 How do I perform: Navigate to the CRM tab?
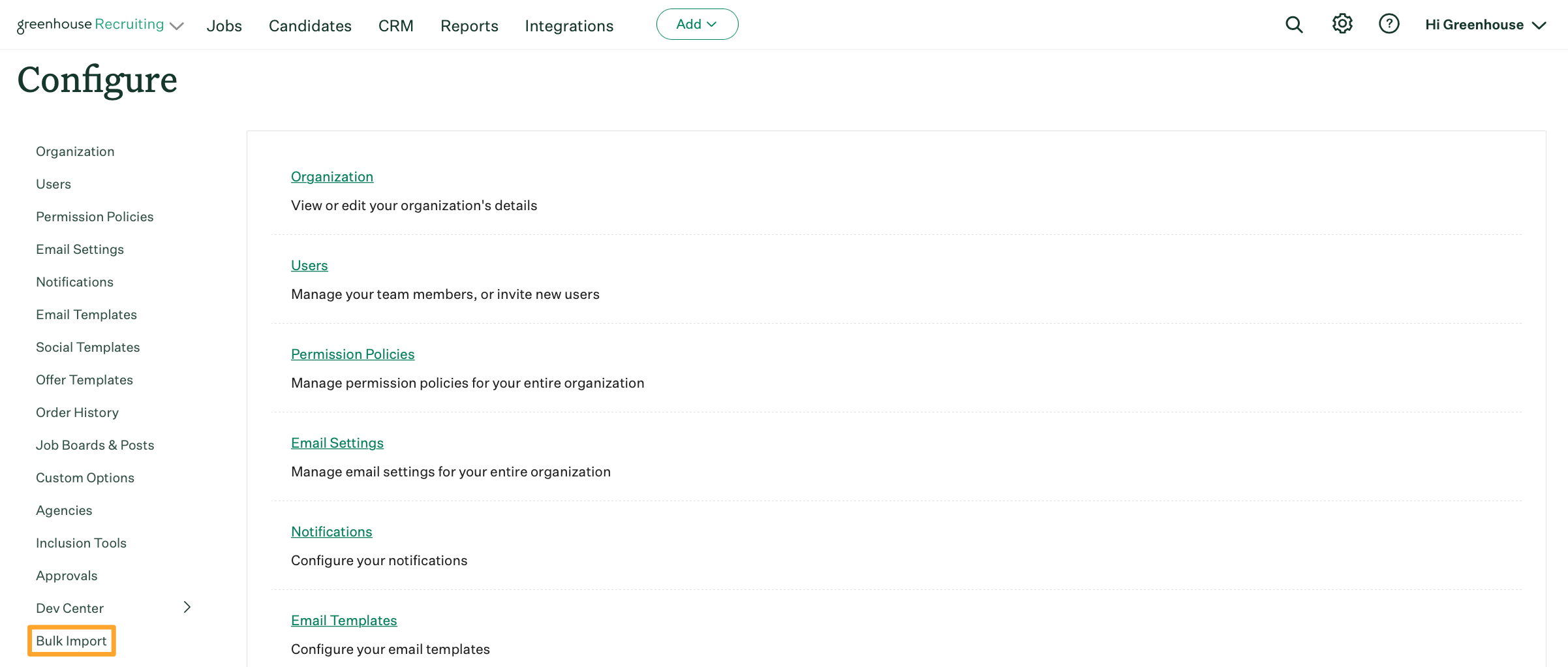395,25
